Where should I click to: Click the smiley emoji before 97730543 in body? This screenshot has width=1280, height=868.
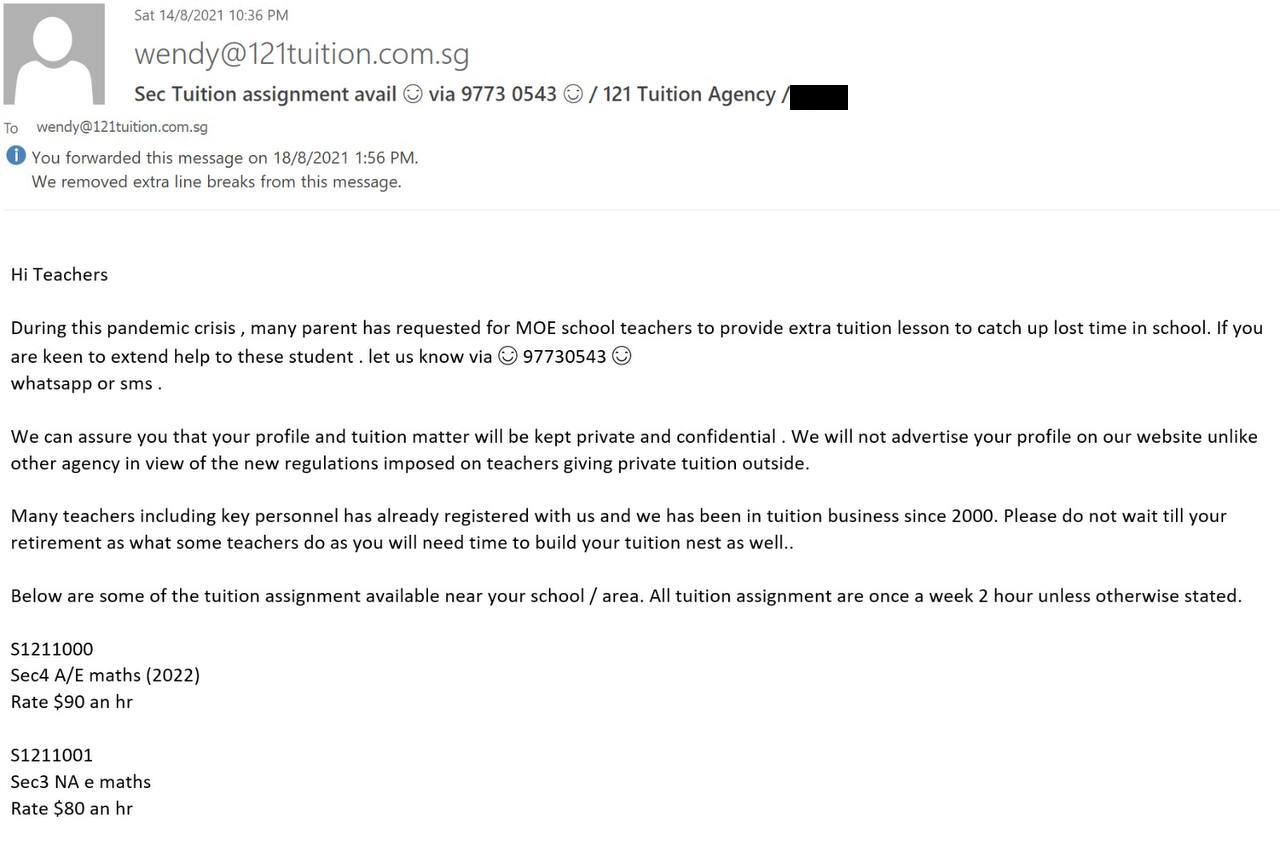point(508,356)
